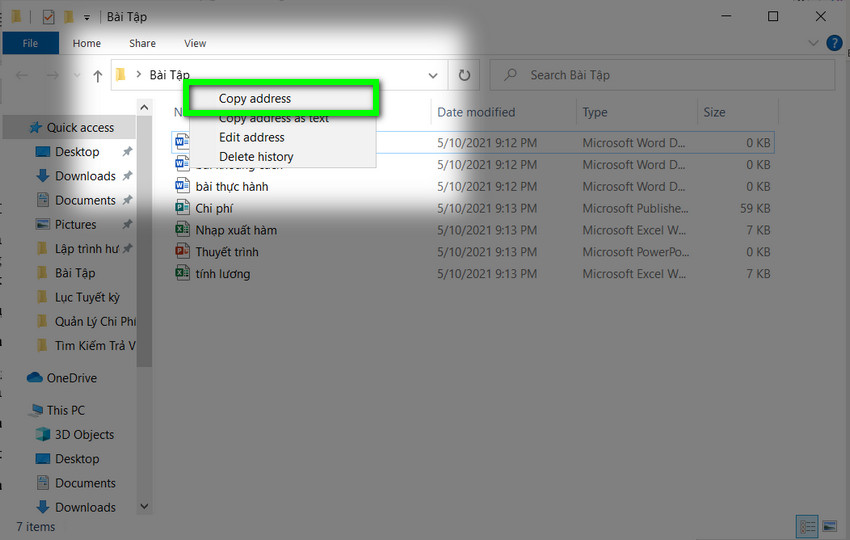The height and width of the screenshot is (540, 850).
Task: Select This PC in navigation pane
Action: click(x=66, y=410)
